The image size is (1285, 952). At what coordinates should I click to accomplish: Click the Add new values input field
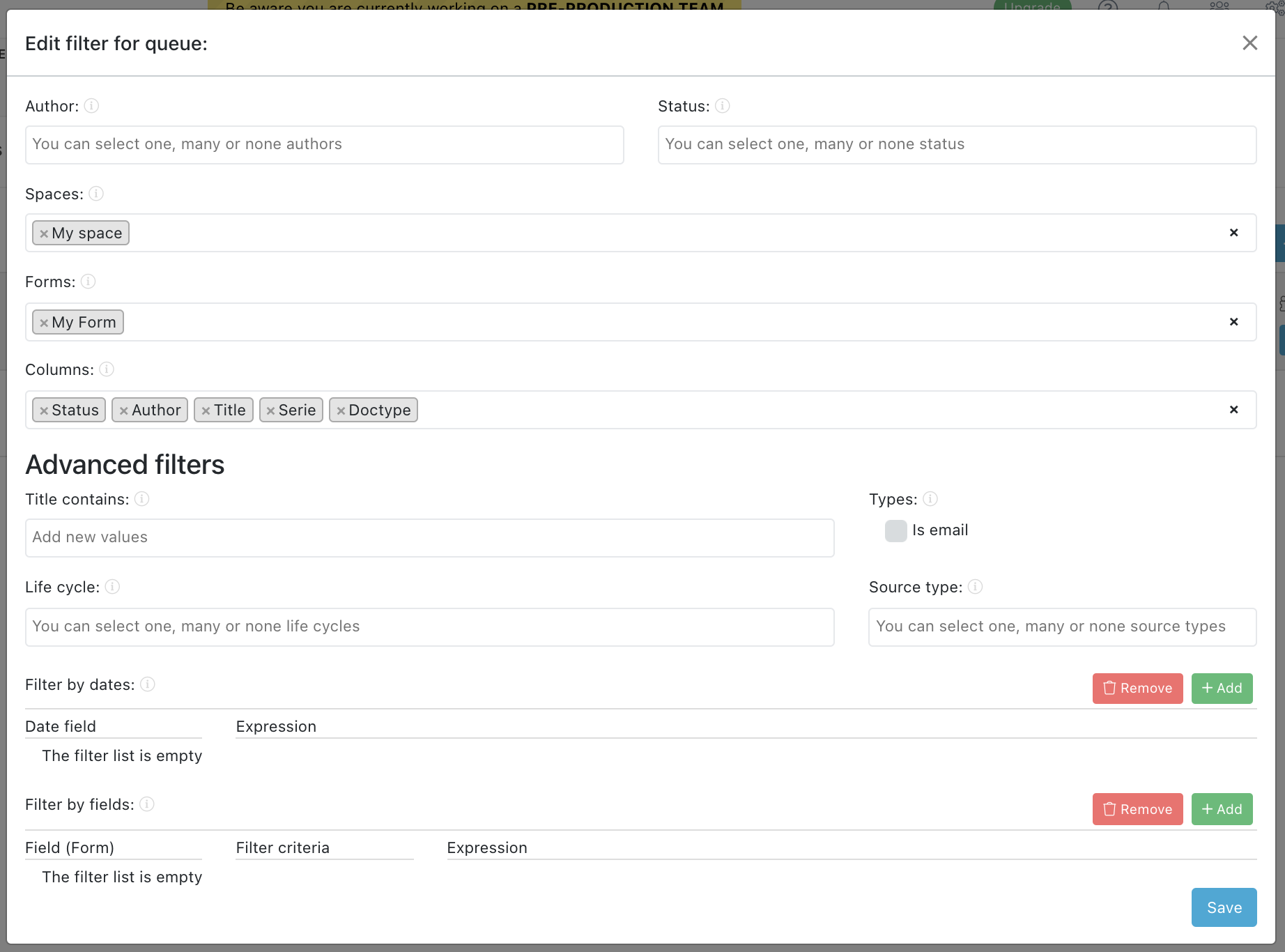pyautogui.click(x=429, y=537)
